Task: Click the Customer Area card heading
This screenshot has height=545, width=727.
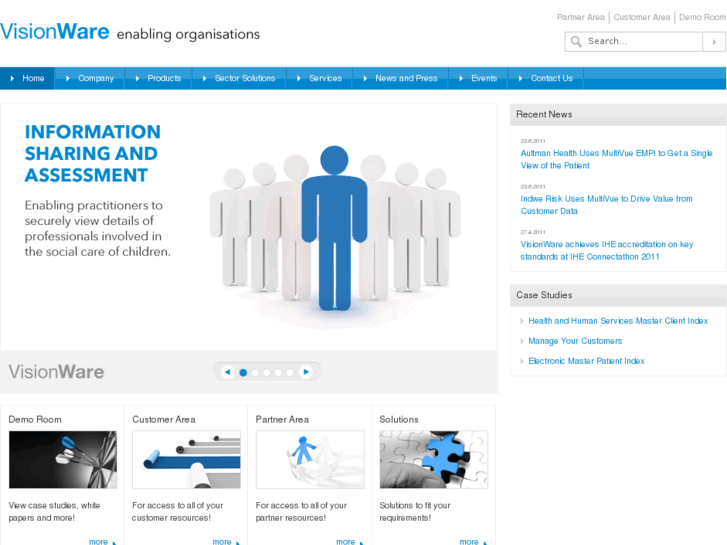Action: click(x=164, y=419)
